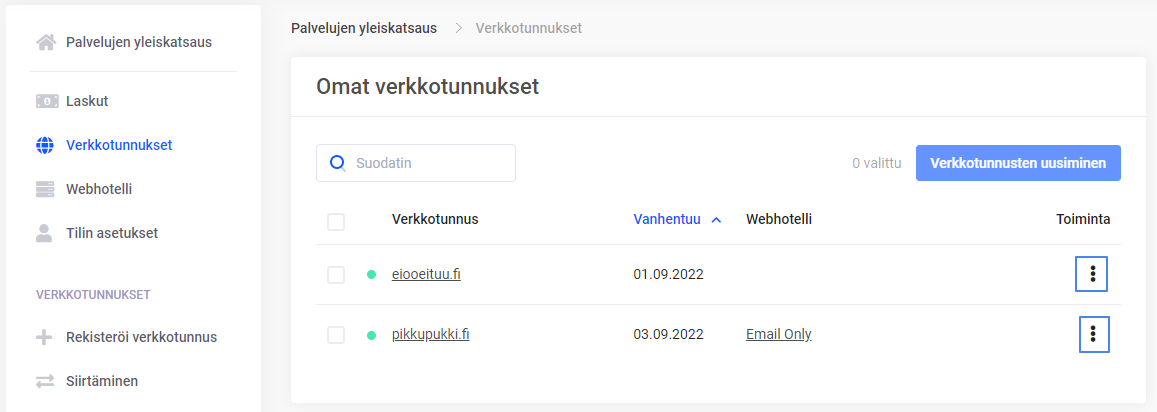Screen dimensions: 1157x412
Task: Focus the Suodatin filter input field
Action: coord(430,163)
